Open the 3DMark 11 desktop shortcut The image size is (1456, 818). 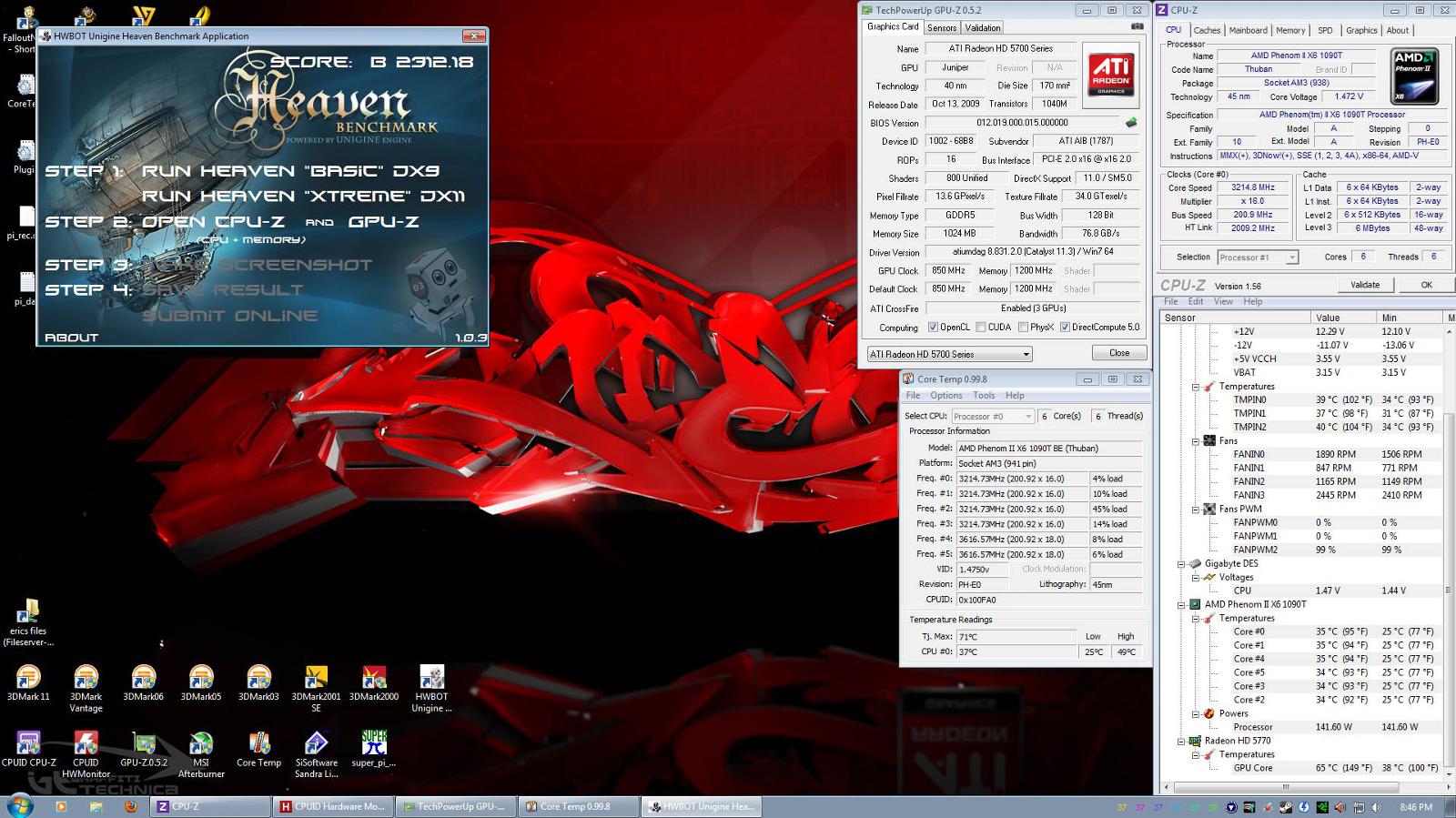28,682
